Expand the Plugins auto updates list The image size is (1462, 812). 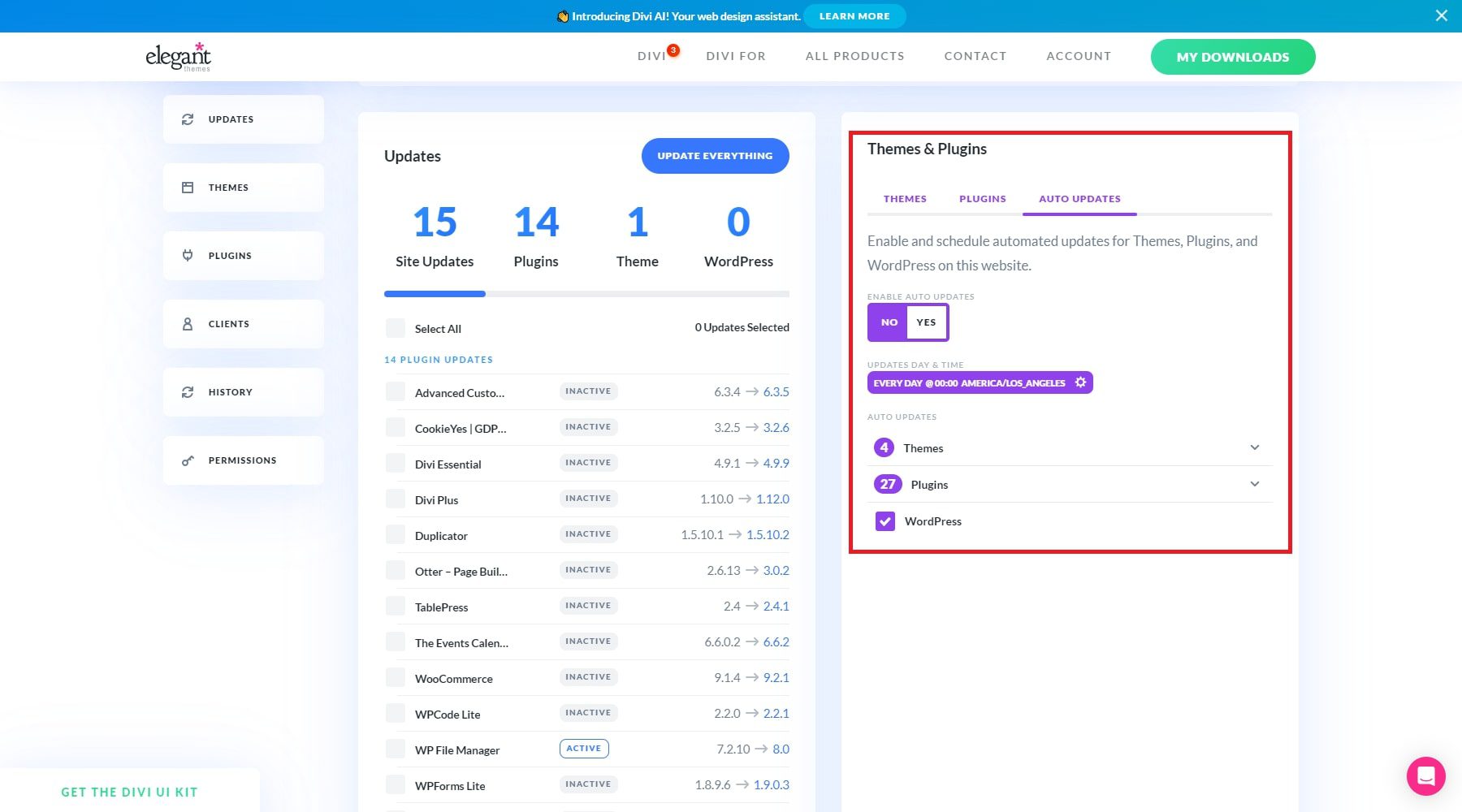point(1255,484)
